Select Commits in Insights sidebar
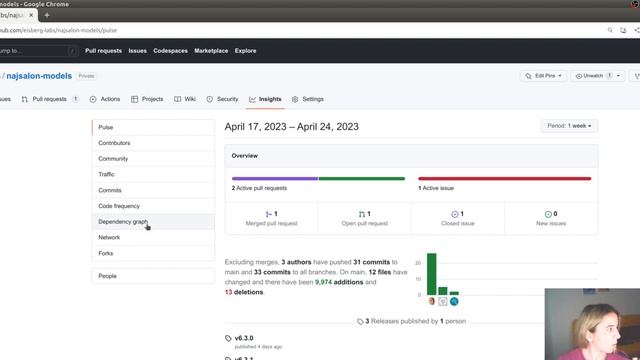640x360 pixels. click(x=153, y=190)
